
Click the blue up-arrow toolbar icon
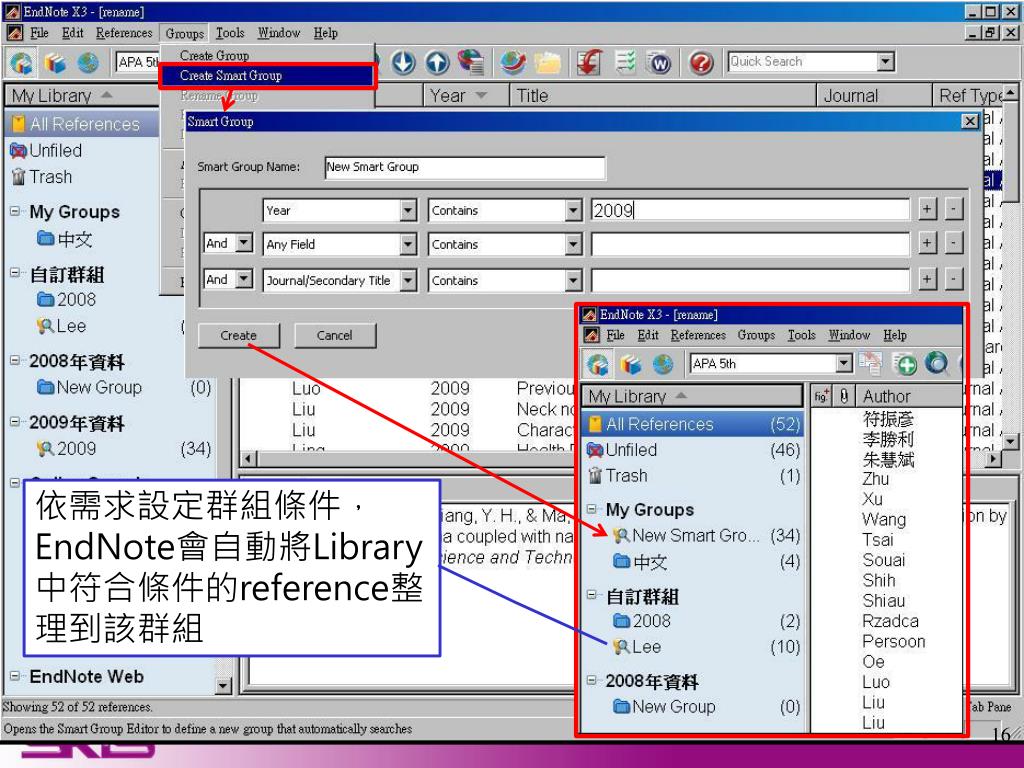click(x=437, y=63)
